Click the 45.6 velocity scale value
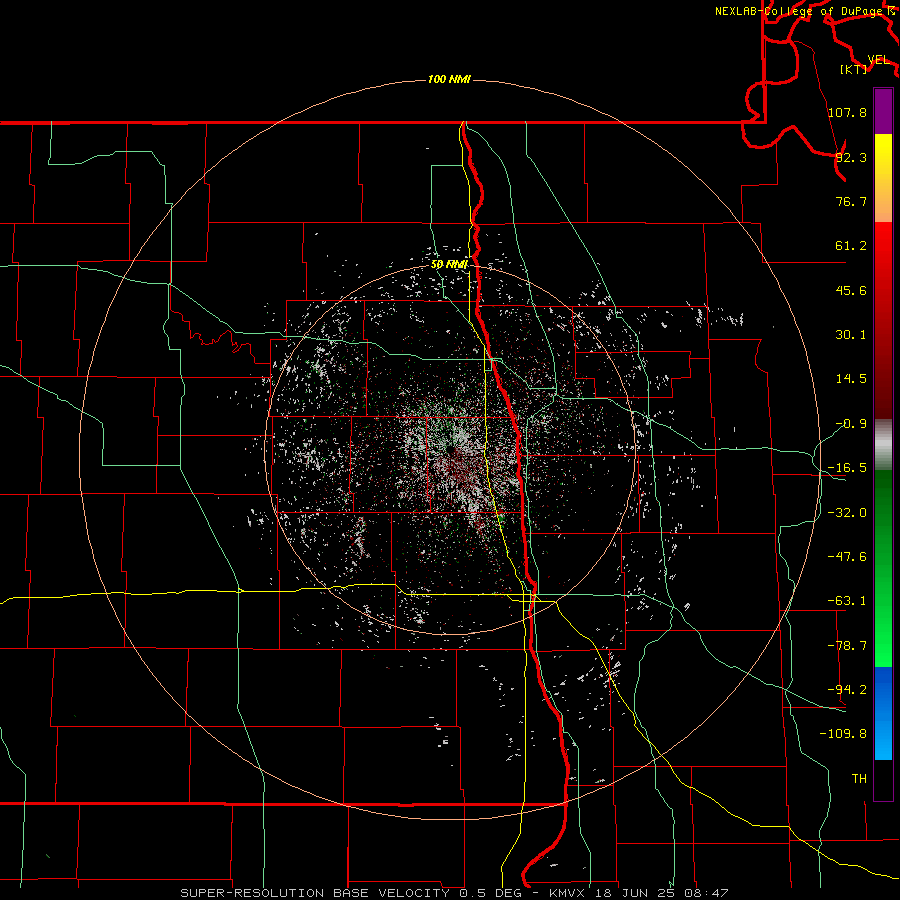 851,290
